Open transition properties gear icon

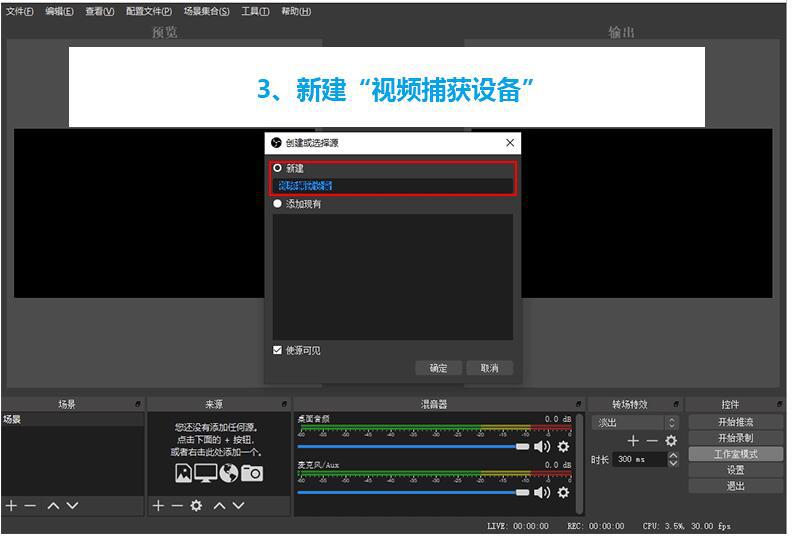tap(671, 440)
